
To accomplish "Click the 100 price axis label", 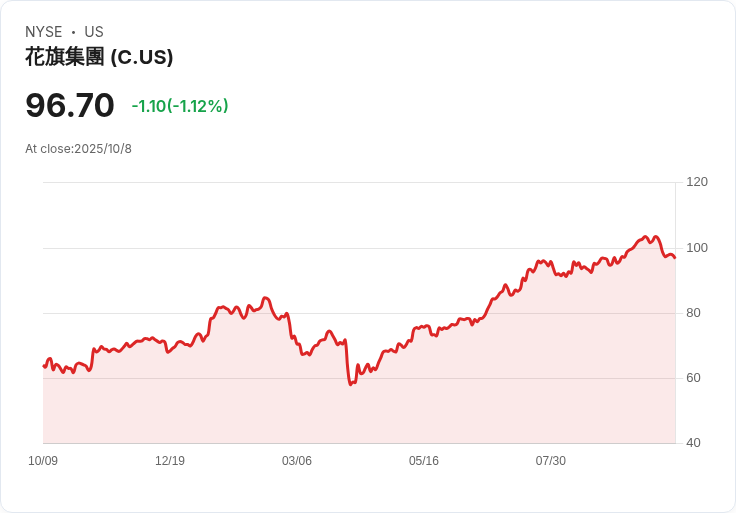I will coord(697,248).
